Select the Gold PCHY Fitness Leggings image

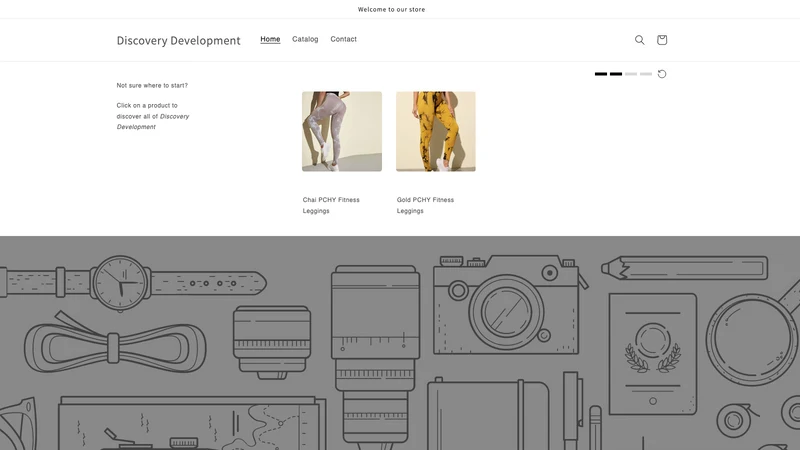coord(436,132)
